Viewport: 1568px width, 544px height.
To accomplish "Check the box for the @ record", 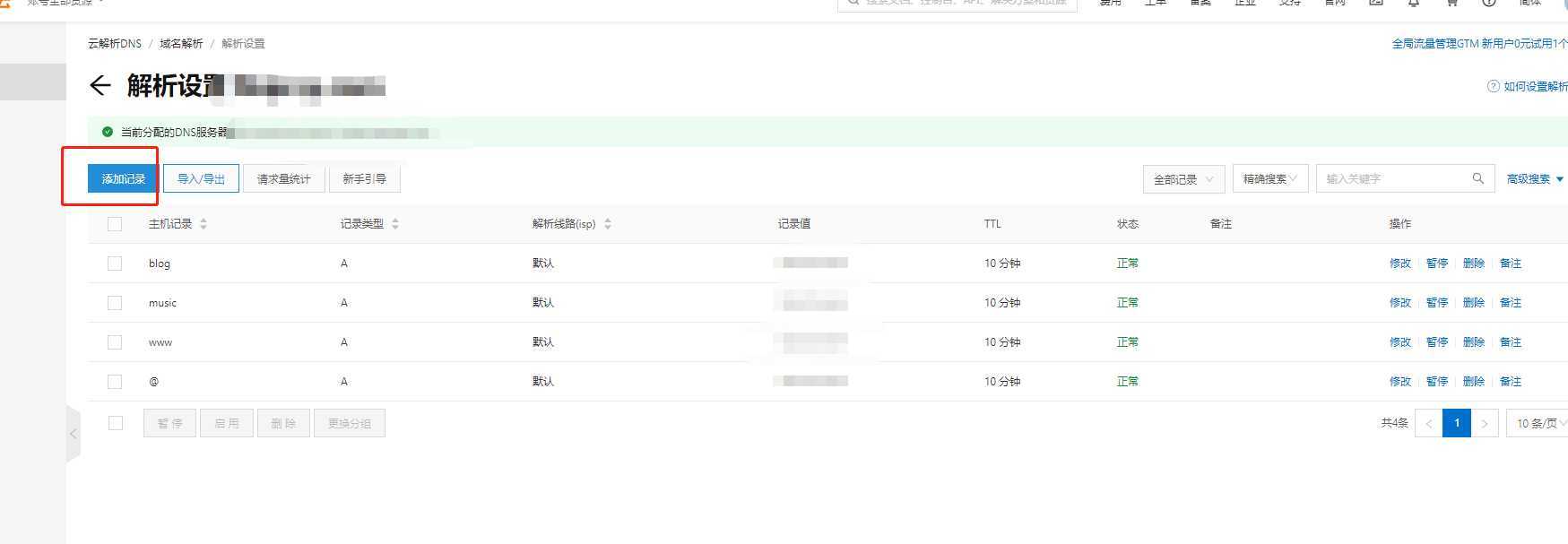I will click(x=115, y=382).
